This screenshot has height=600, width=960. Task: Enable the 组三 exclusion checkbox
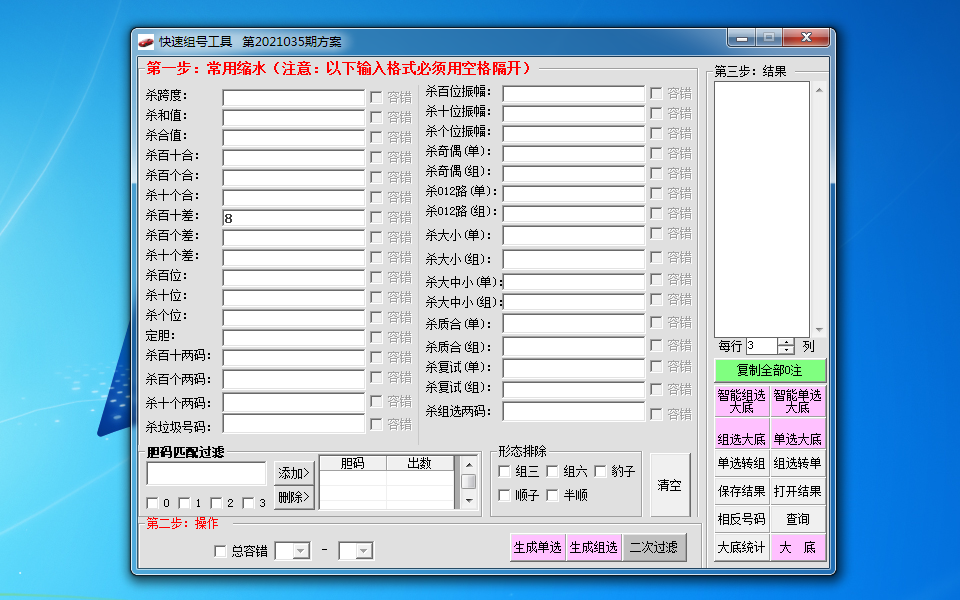tap(504, 471)
